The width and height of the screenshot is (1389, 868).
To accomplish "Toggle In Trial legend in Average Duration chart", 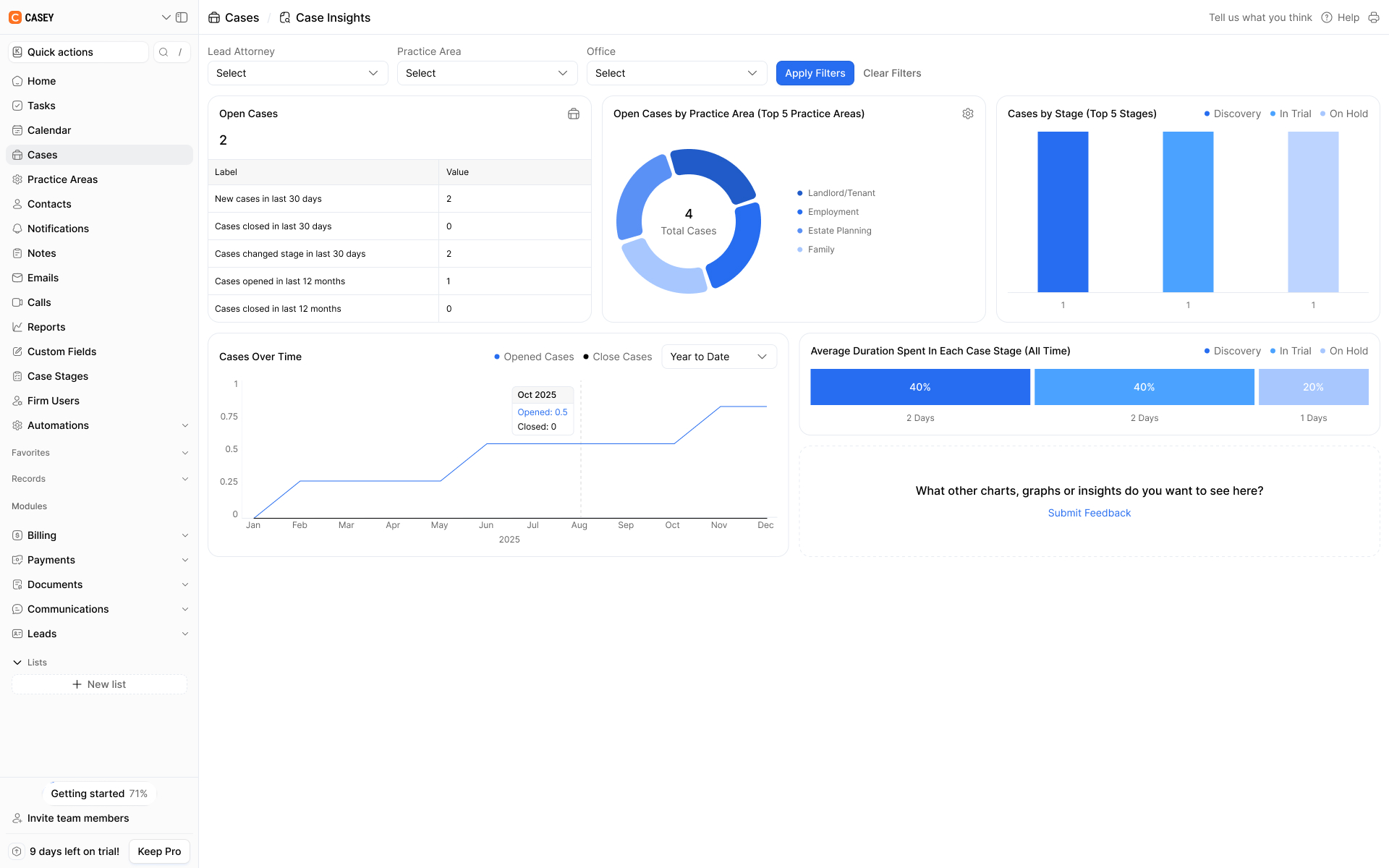I will point(1291,351).
